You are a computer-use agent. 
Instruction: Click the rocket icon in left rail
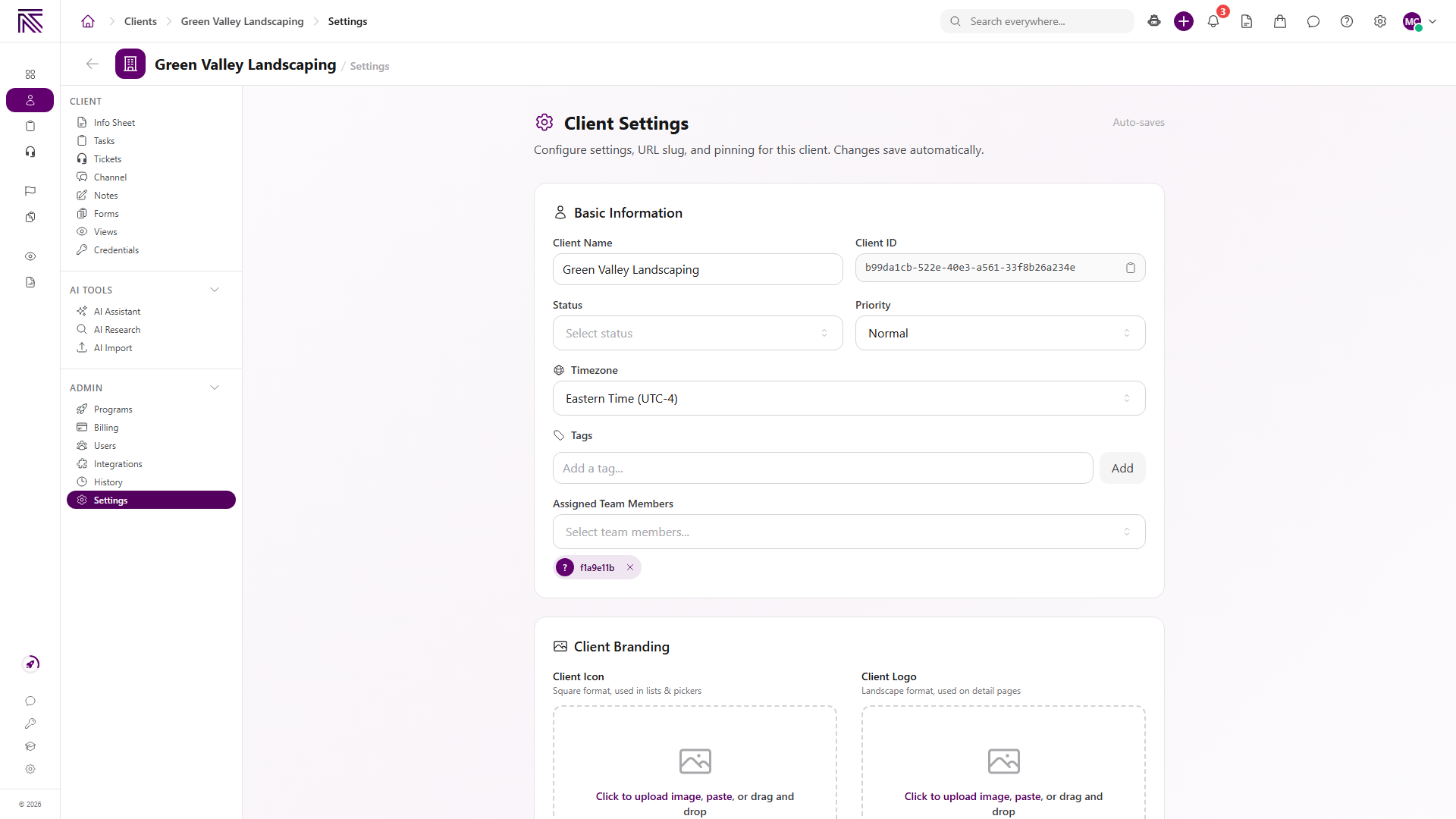[x=30, y=664]
